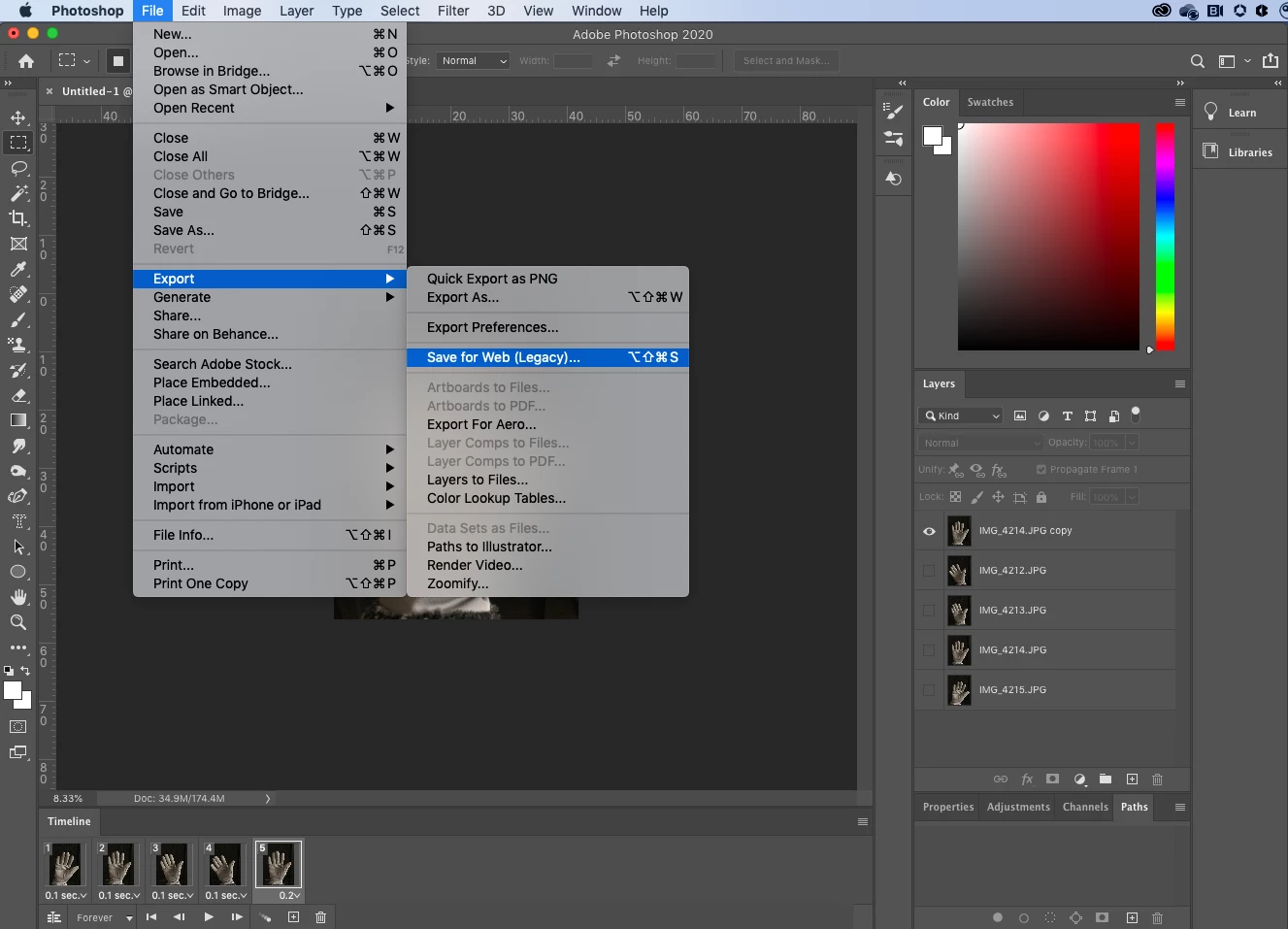Click the Tween frames icon in Timeline

pyautogui.click(x=266, y=917)
